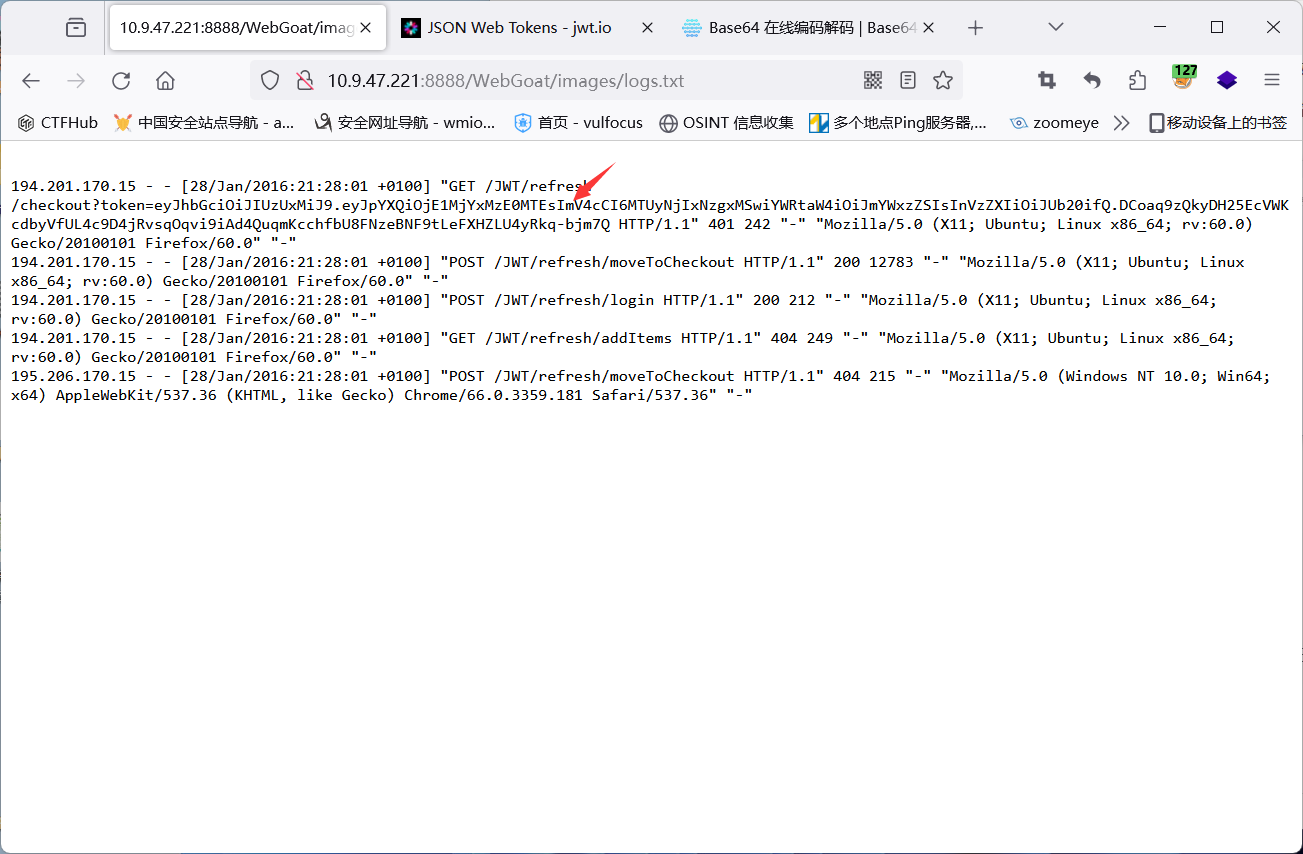The width and height of the screenshot is (1303, 854).
Task: Close the WebGoat logs.txt tab
Action: point(368,28)
